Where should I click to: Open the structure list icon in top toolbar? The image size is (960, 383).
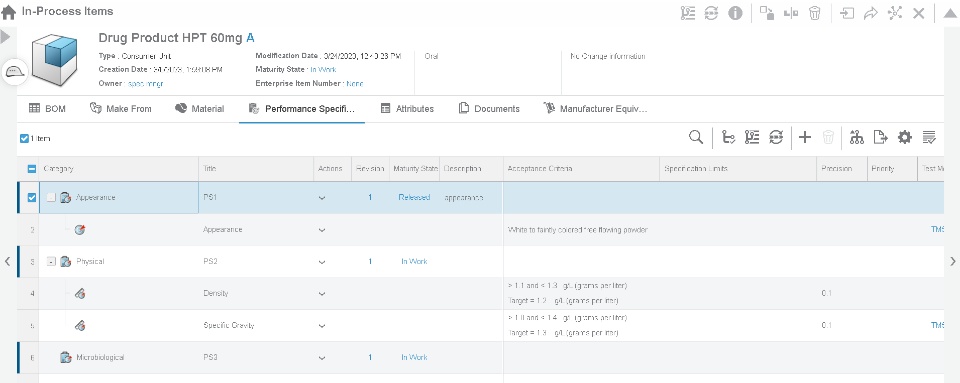(688, 13)
